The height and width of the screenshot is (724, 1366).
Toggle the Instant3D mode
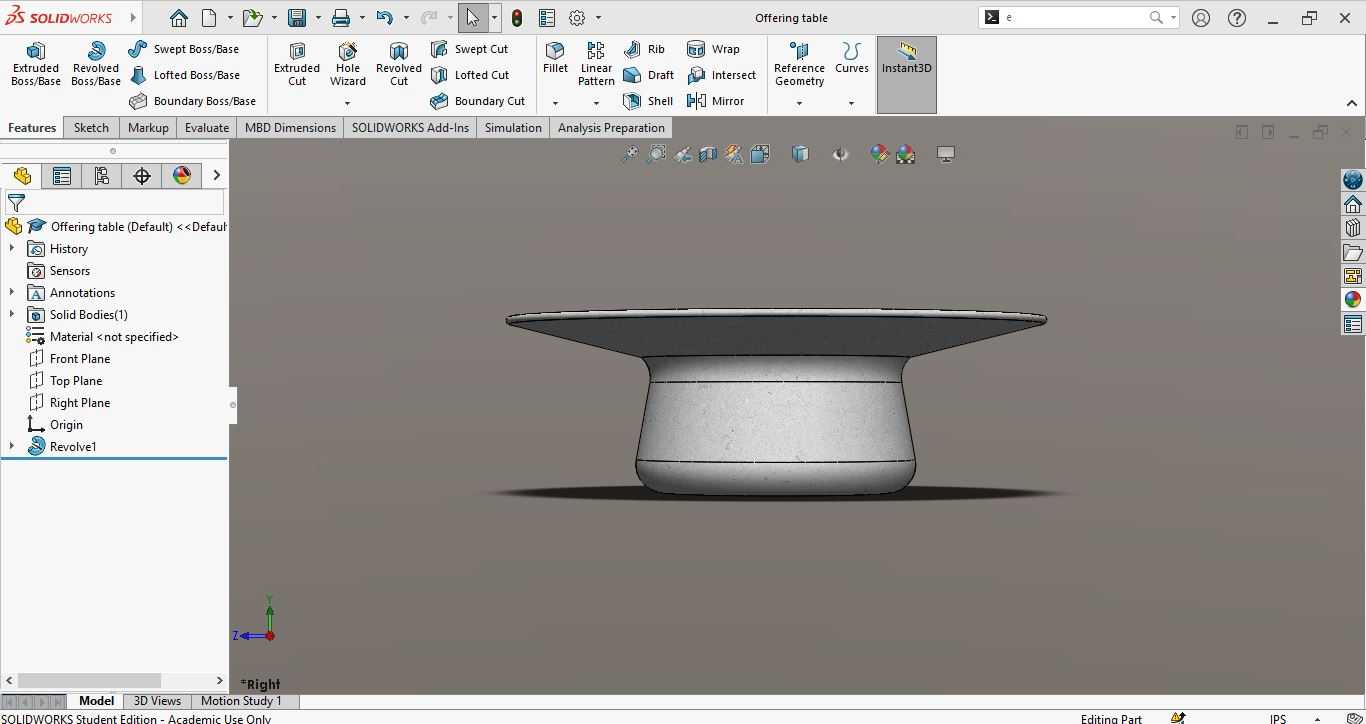907,75
